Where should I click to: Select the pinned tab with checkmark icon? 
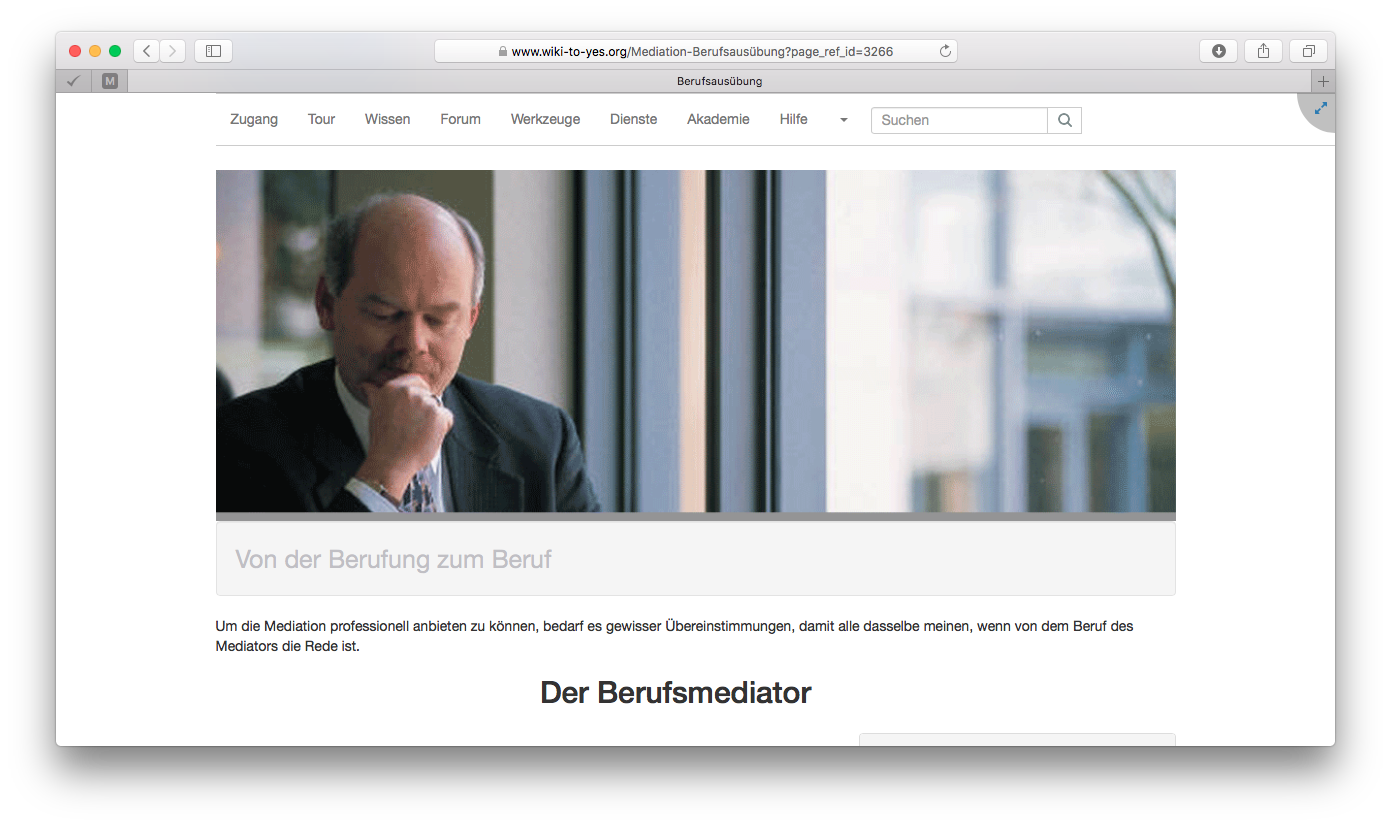[x=73, y=81]
